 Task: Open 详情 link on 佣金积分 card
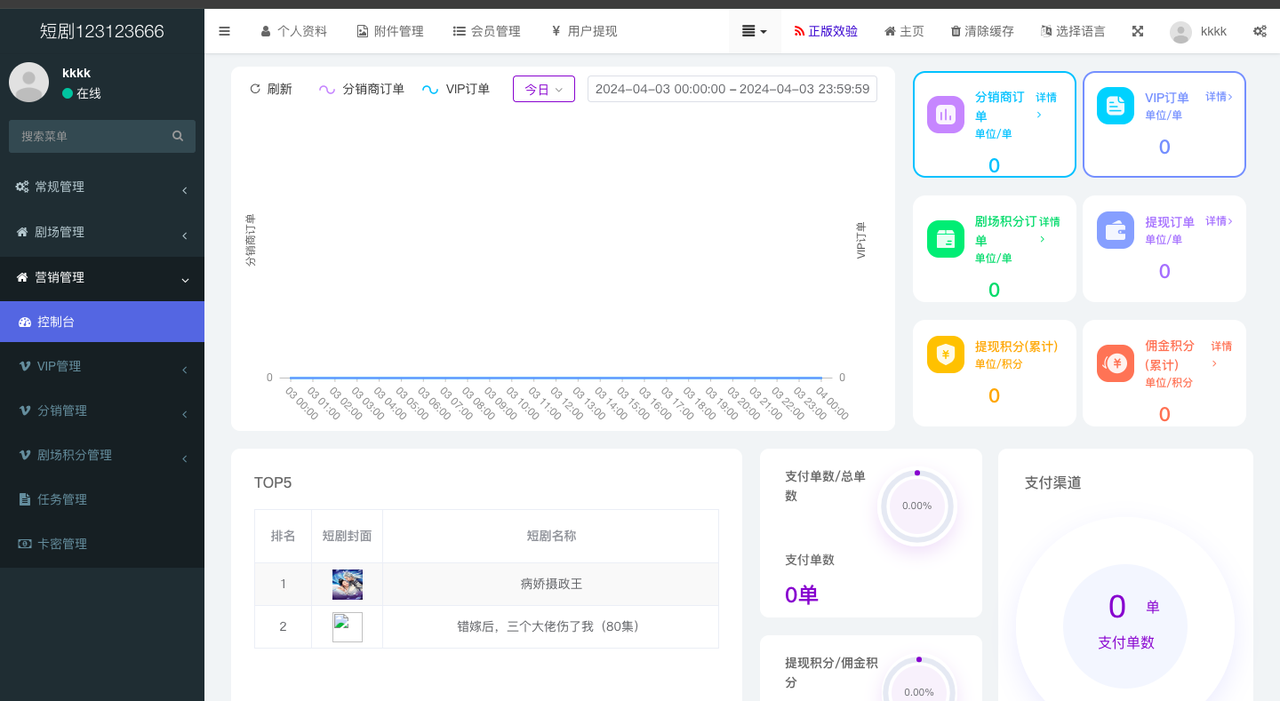[1222, 354]
